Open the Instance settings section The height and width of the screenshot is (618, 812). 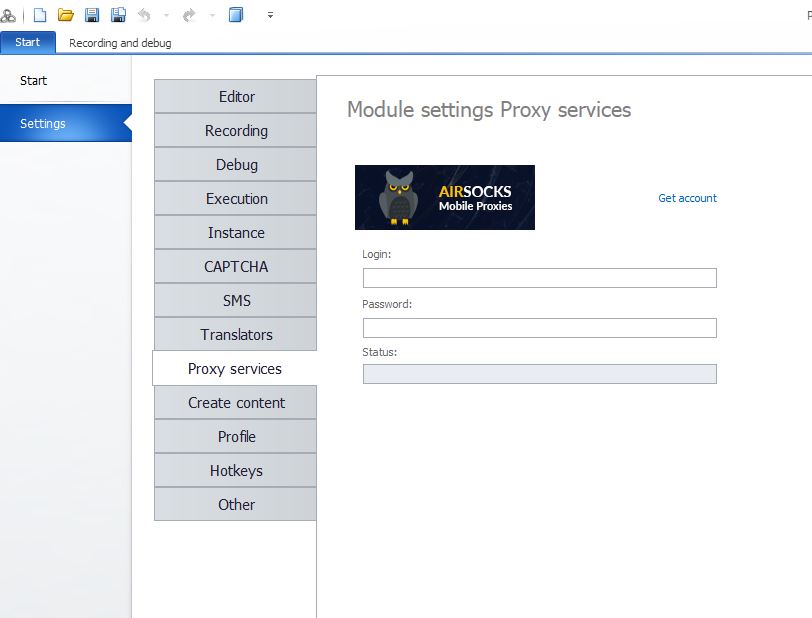click(x=235, y=233)
